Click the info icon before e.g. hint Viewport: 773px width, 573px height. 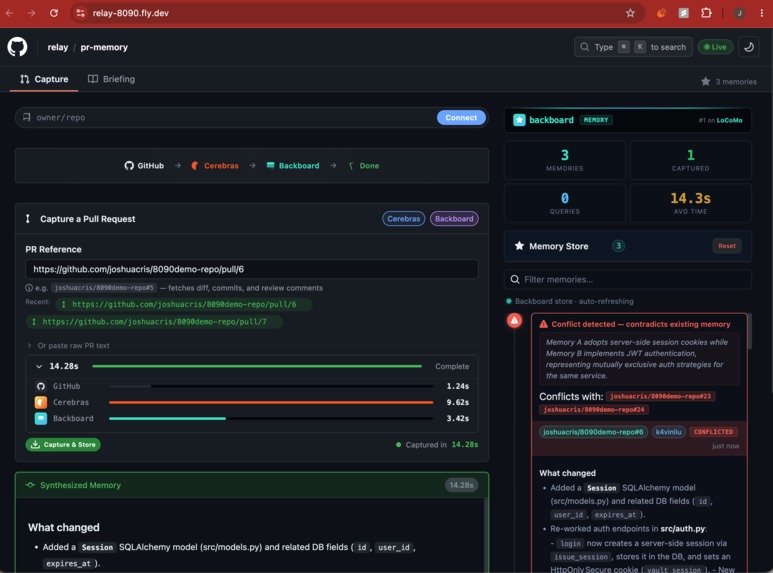29,288
